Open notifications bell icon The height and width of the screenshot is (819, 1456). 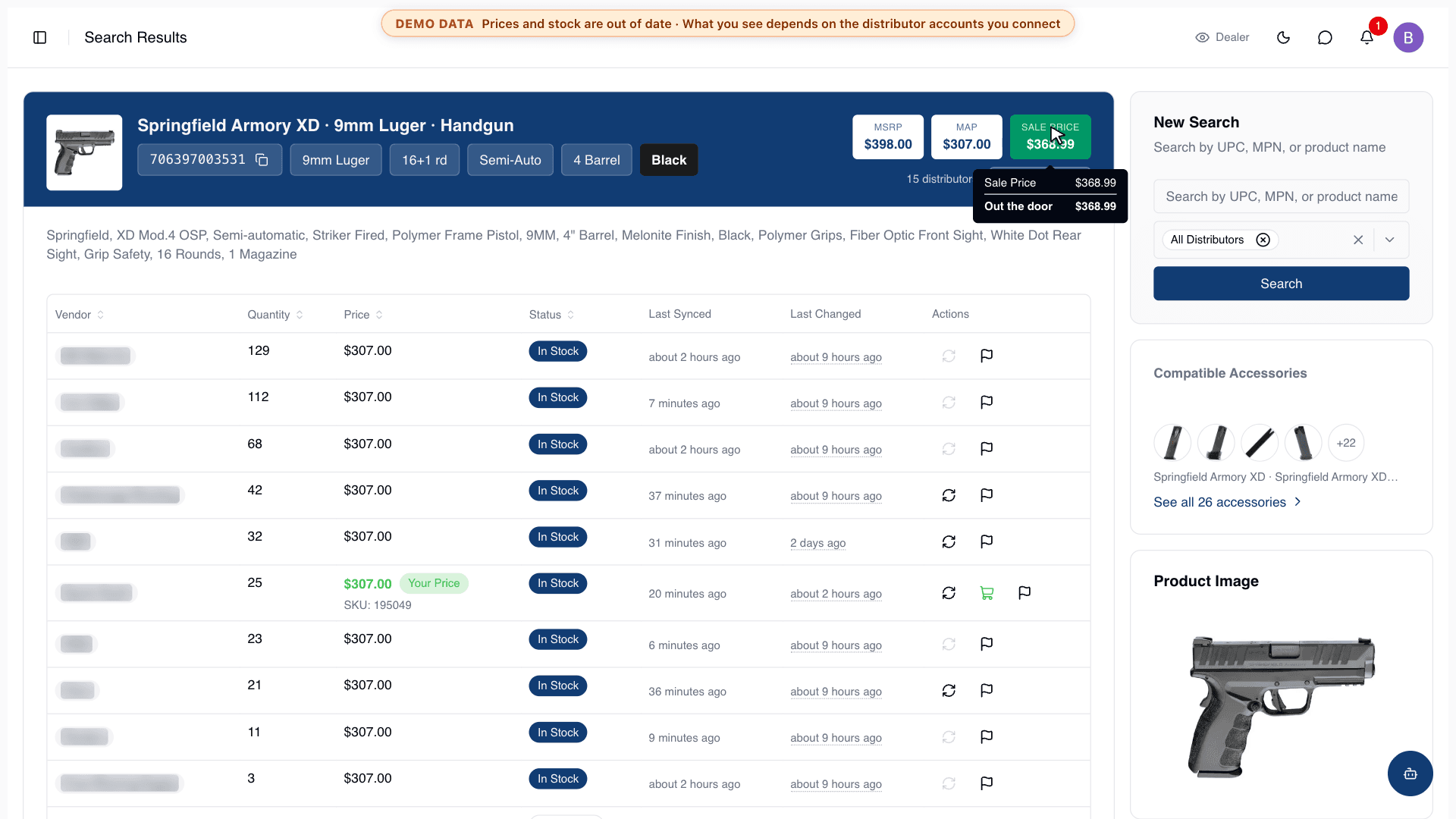coord(1367,37)
